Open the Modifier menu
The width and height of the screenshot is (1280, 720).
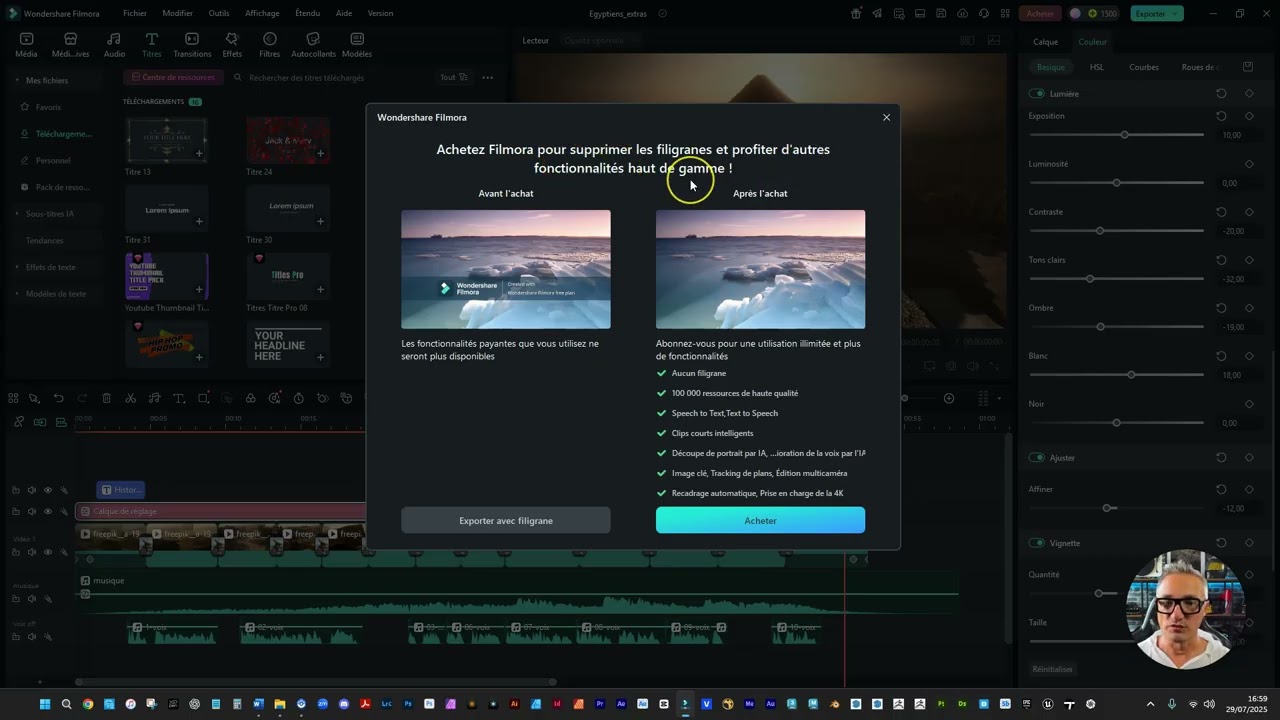(x=177, y=13)
